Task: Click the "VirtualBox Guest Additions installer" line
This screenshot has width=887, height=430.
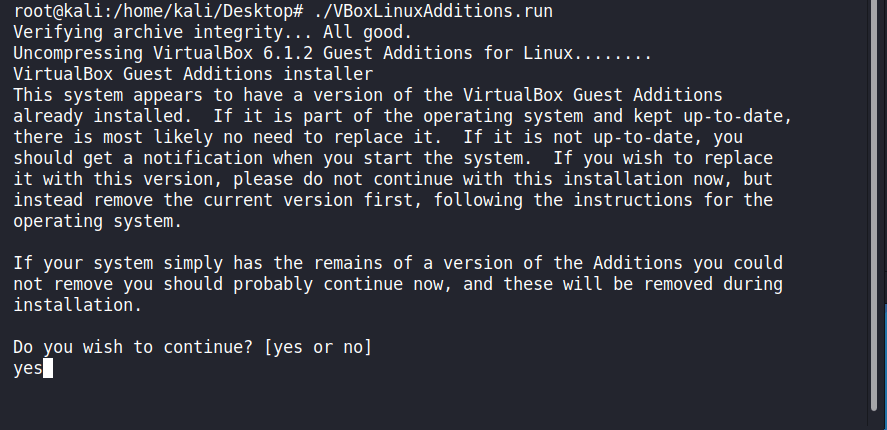Action: pyautogui.click(x=193, y=74)
